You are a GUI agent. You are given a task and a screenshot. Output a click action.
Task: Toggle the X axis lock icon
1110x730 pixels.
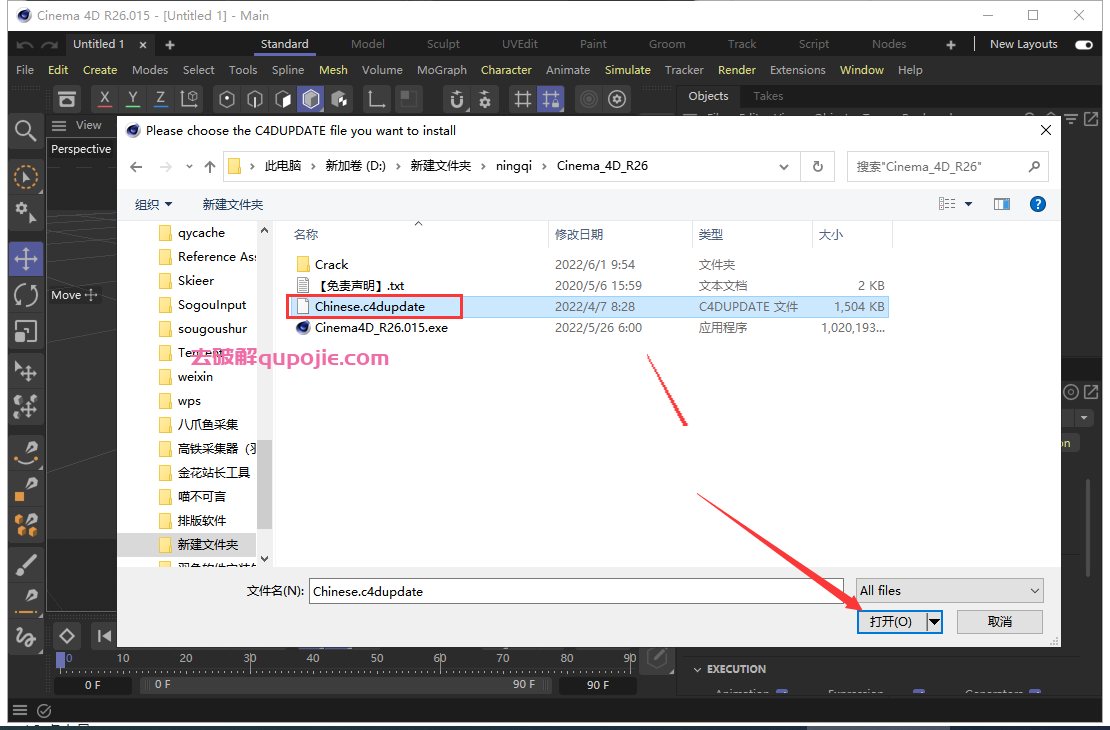point(105,99)
